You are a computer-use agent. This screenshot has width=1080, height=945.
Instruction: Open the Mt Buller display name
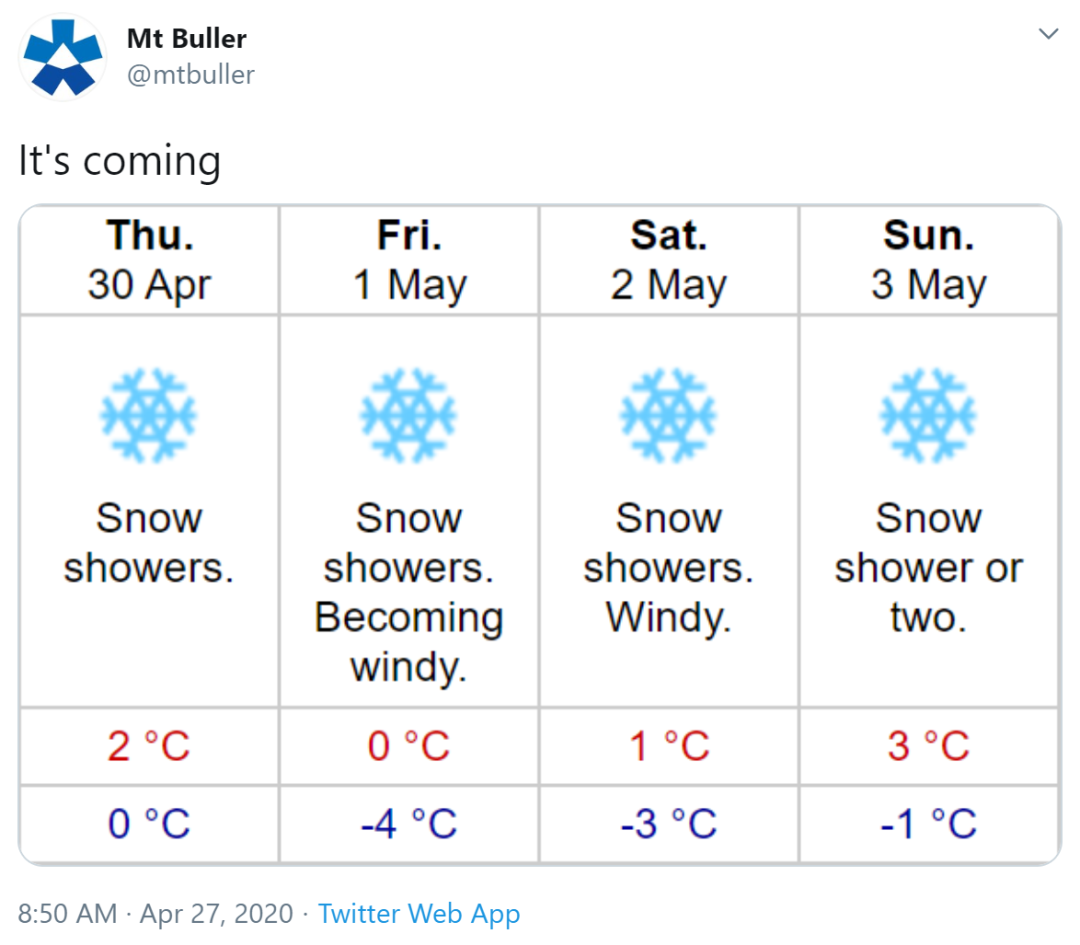[187, 39]
